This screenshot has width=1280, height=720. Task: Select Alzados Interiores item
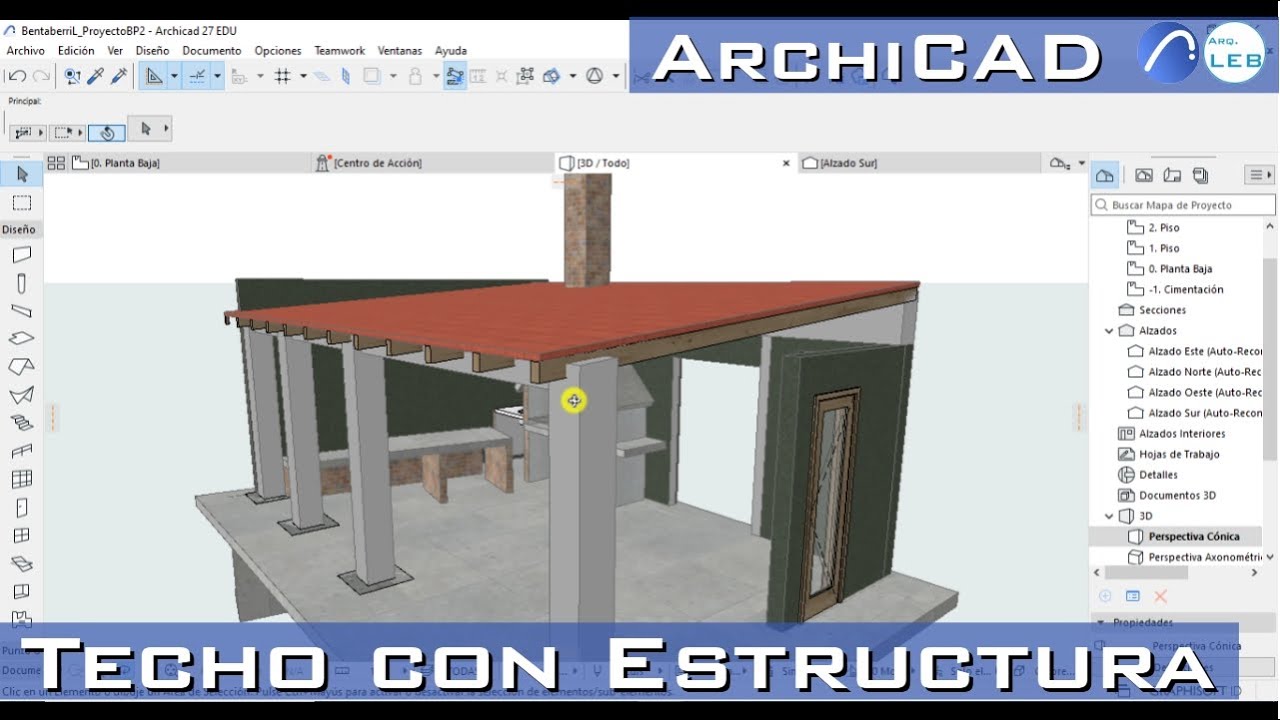1181,434
